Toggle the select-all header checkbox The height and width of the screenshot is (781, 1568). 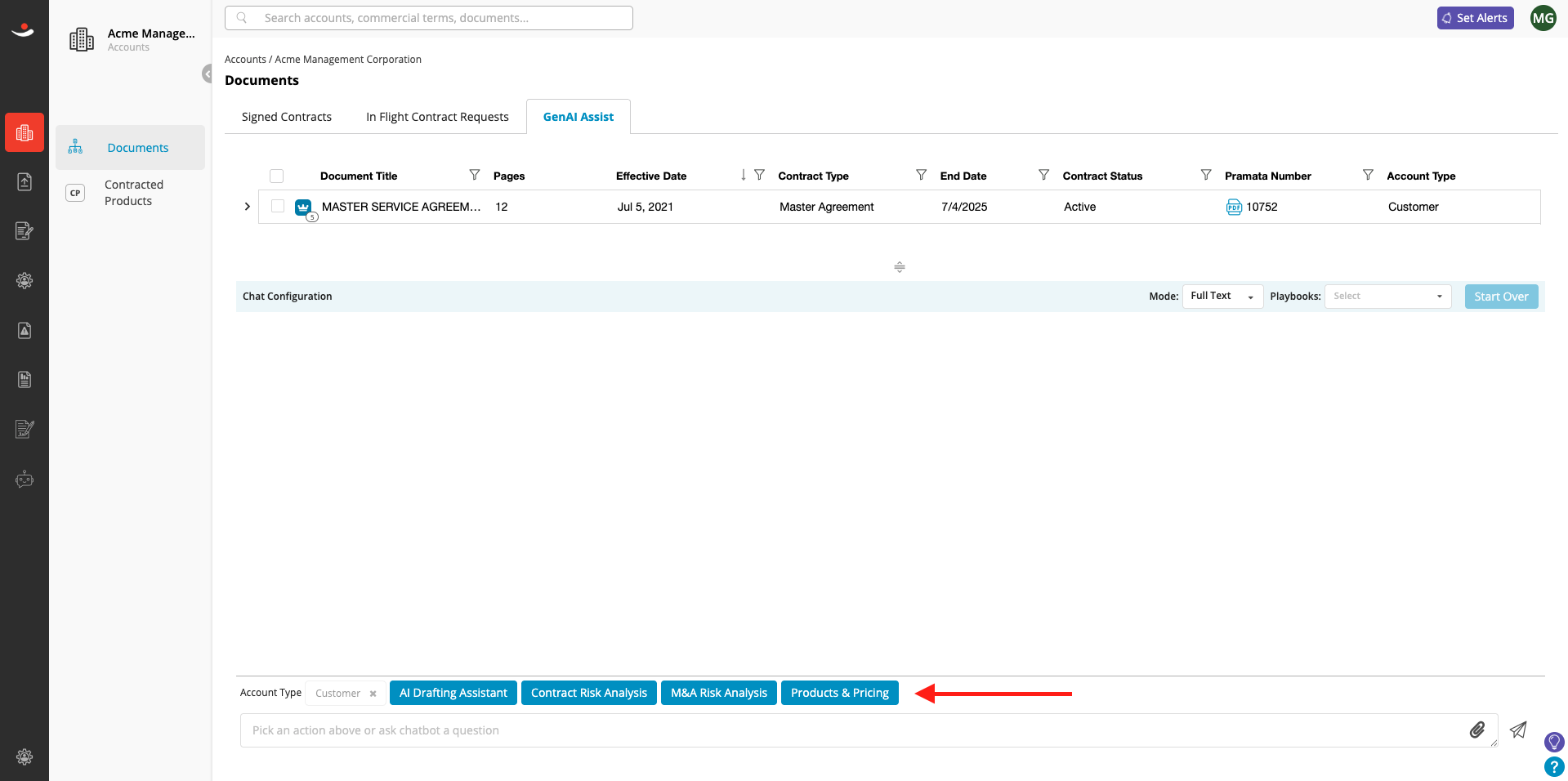tap(276, 176)
